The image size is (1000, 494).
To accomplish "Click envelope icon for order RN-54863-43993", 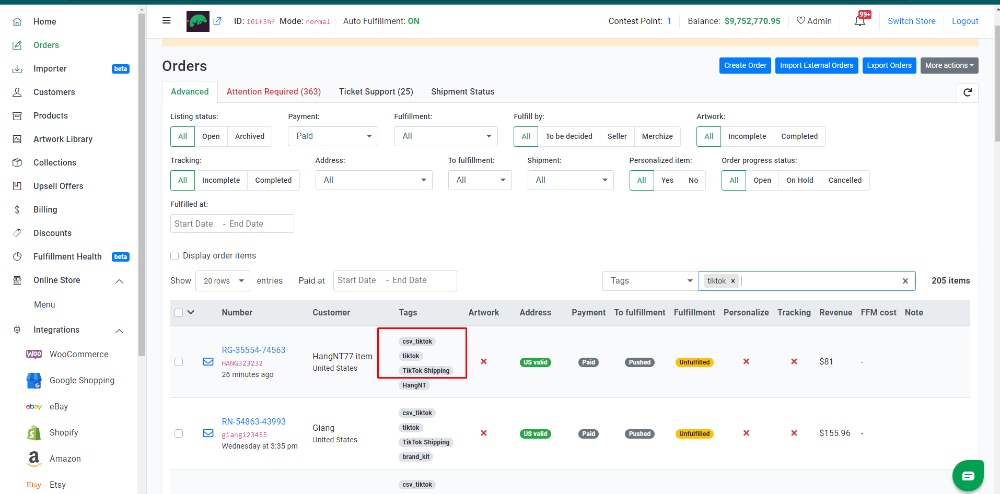I will coord(208,433).
